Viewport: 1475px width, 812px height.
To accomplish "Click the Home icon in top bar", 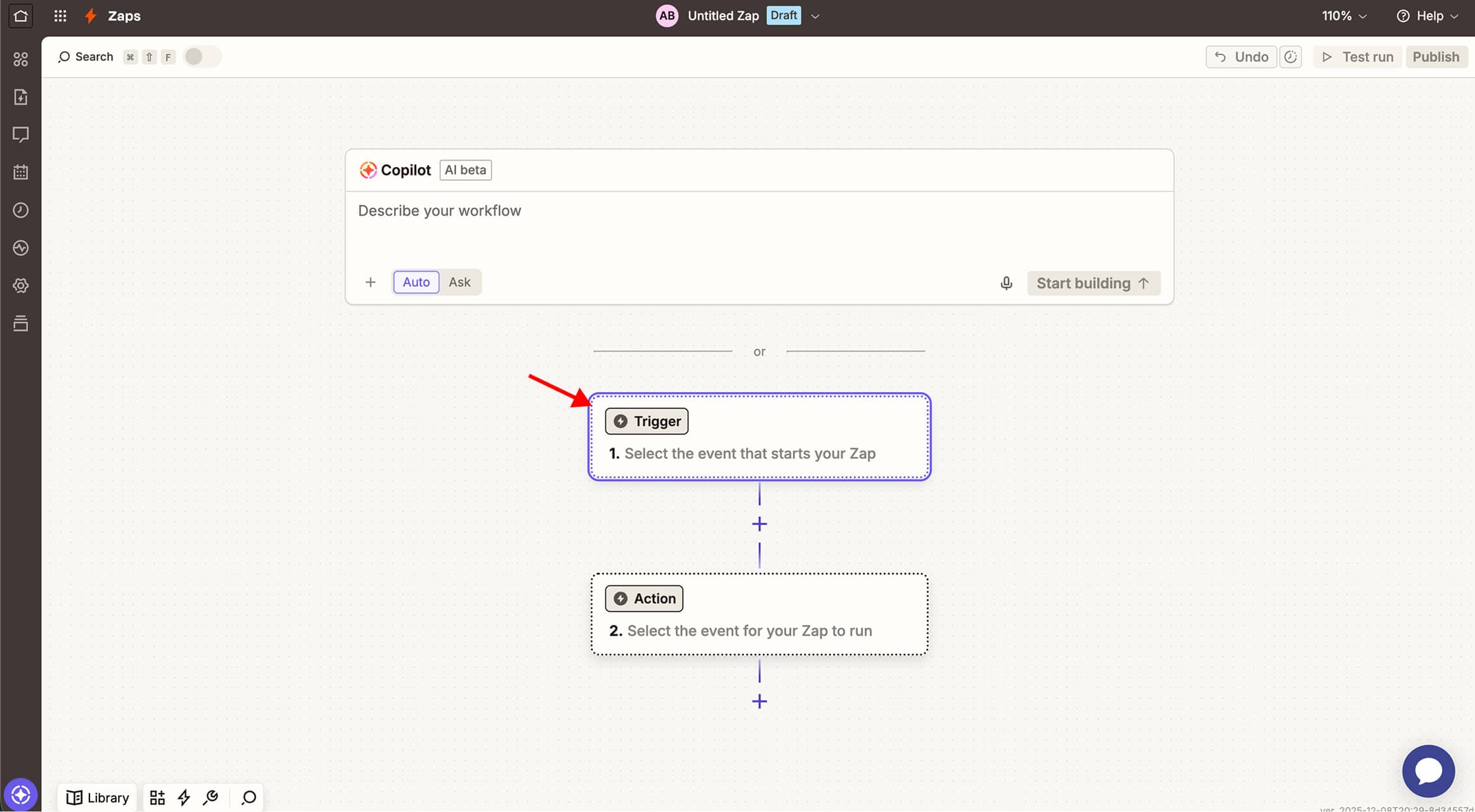I will click(x=20, y=16).
